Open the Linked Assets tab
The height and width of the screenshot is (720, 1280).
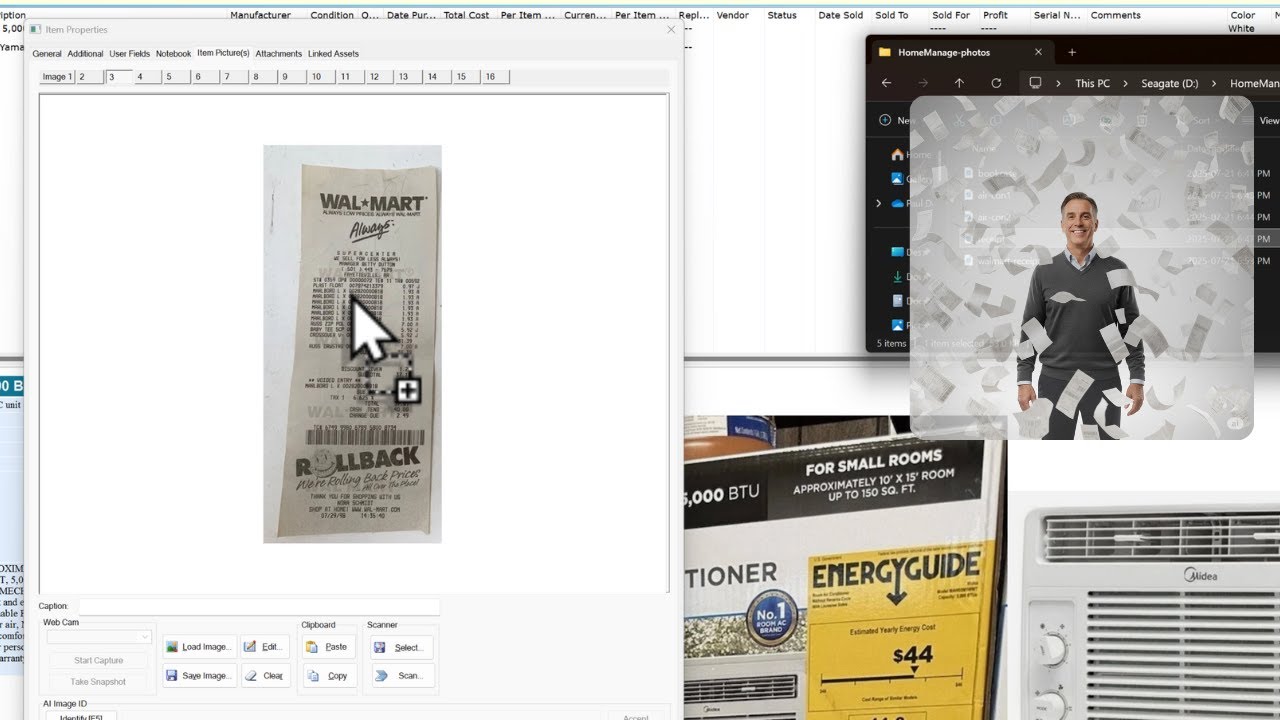pos(333,53)
